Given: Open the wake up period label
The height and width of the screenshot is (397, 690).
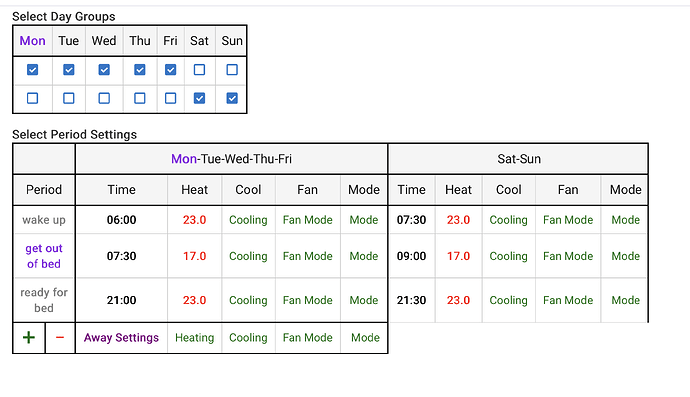Looking at the screenshot, I should [44, 220].
